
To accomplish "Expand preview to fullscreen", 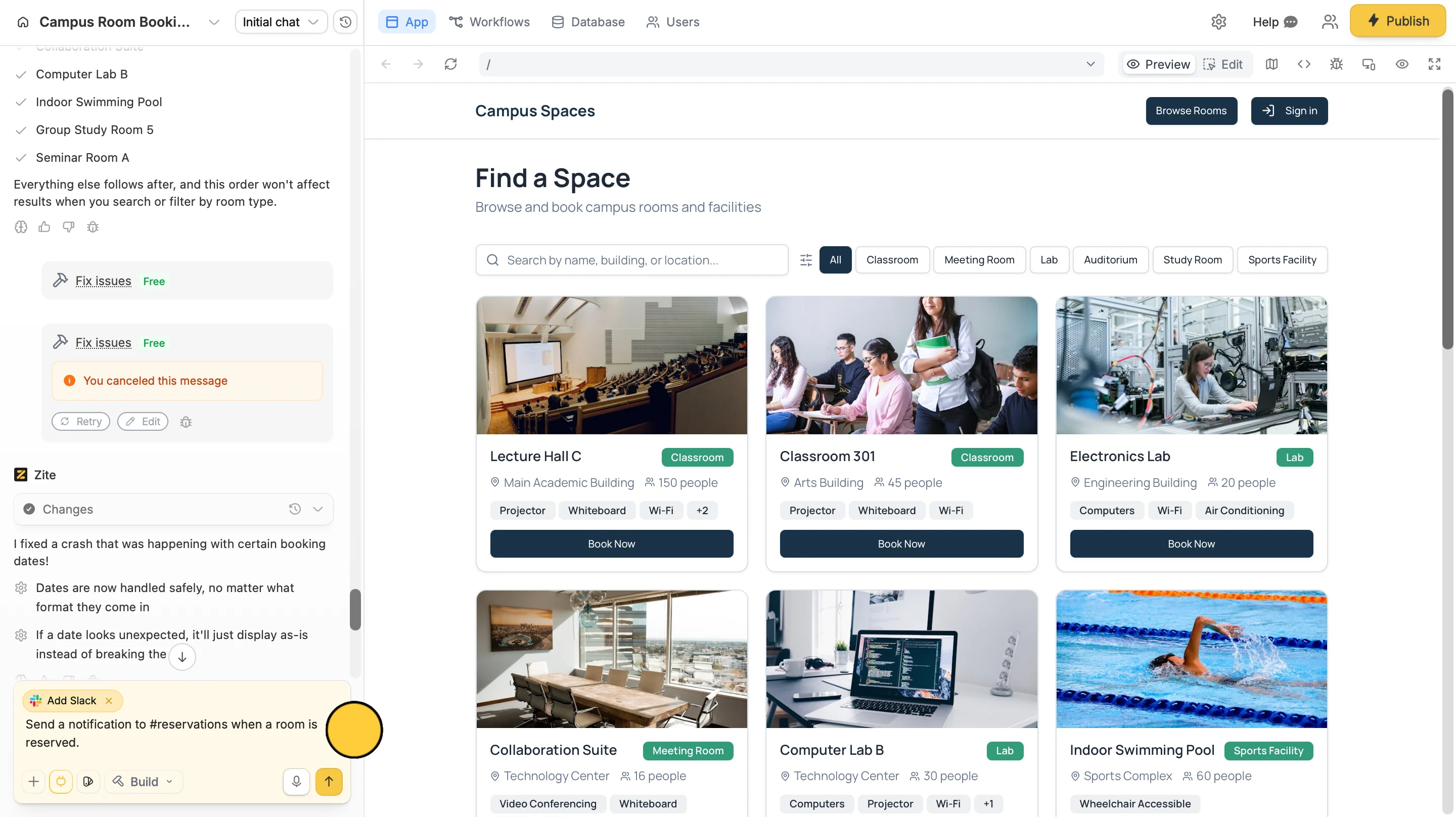I will (x=1435, y=64).
